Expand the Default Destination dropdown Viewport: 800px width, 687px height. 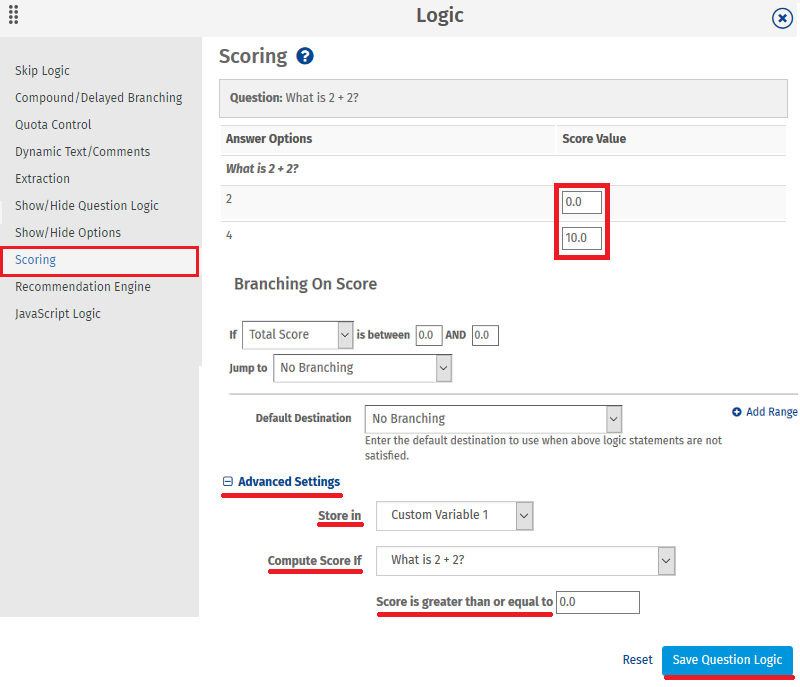point(495,419)
